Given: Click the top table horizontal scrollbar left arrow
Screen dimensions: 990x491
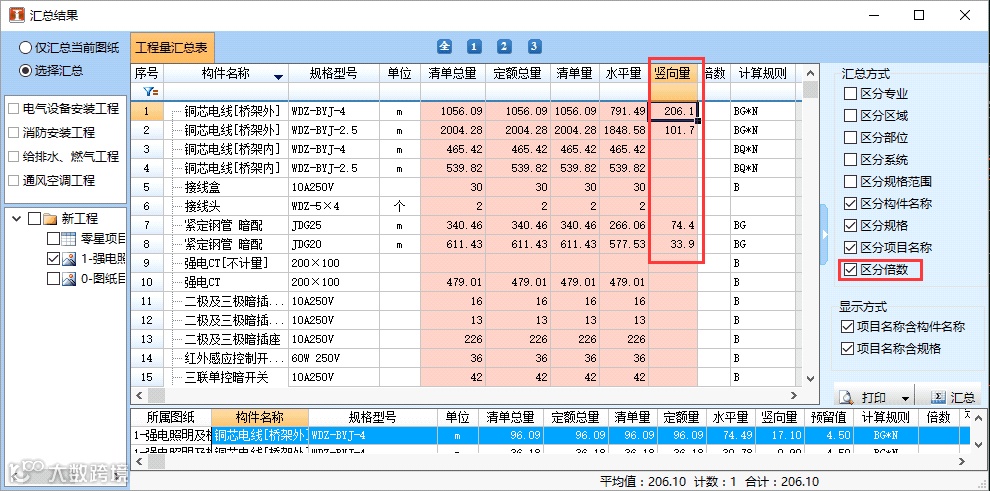Looking at the screenshot, I should coord(139,396).
